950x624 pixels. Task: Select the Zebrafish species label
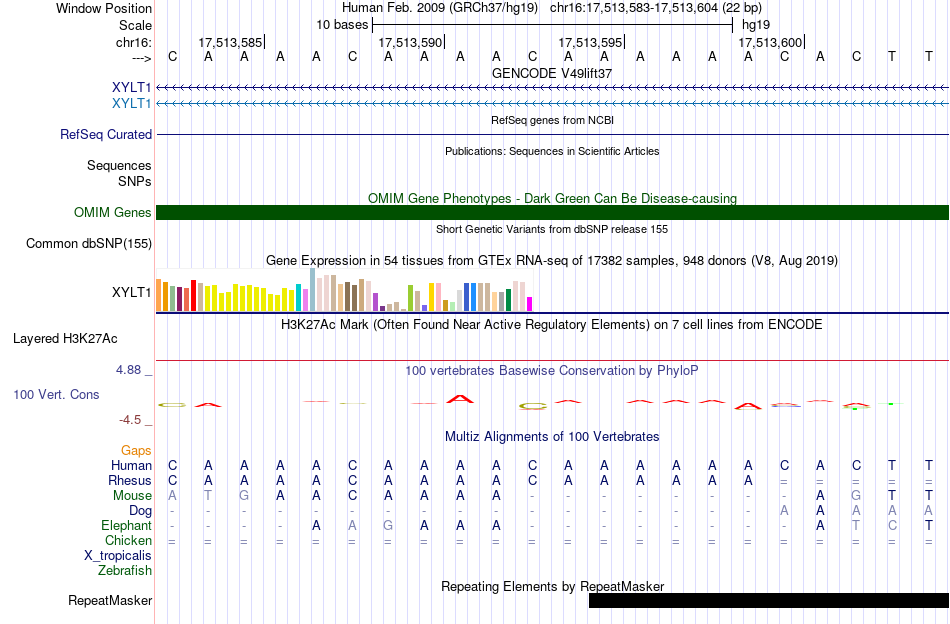(x=125, y=571)
